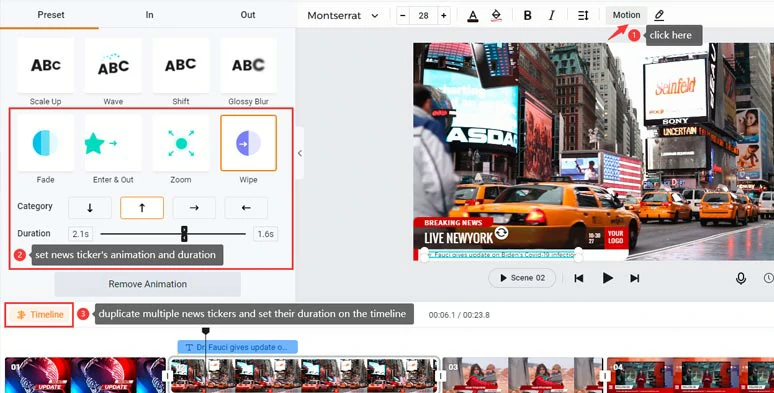The image size is (774, 393).
Task: Click the 1.6s duration end value
Action: 266,234
